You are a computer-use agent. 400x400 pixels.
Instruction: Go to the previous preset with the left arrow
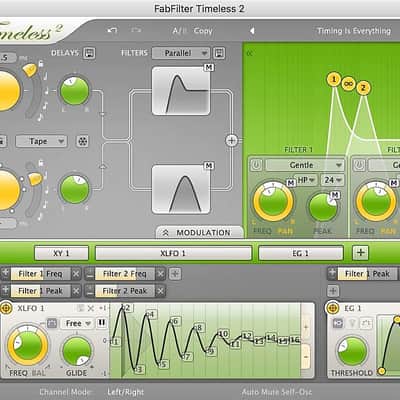click(x=252, y=31)
